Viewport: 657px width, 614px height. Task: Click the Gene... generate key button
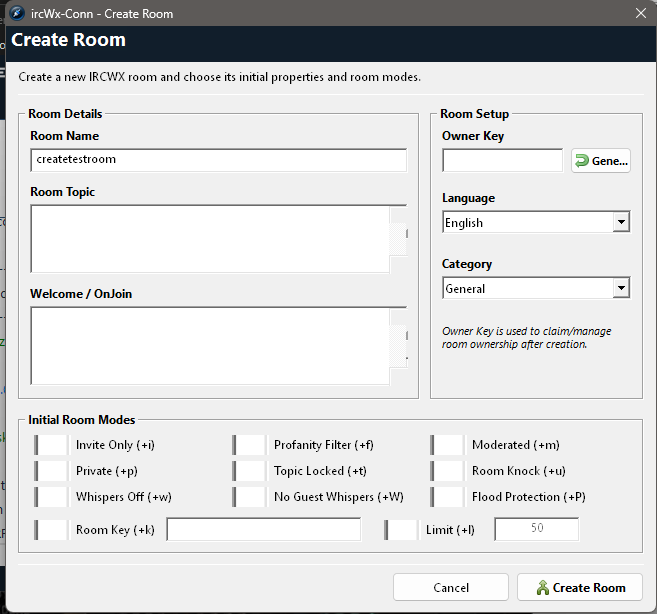pyautogui.click(x=601, y=161)
